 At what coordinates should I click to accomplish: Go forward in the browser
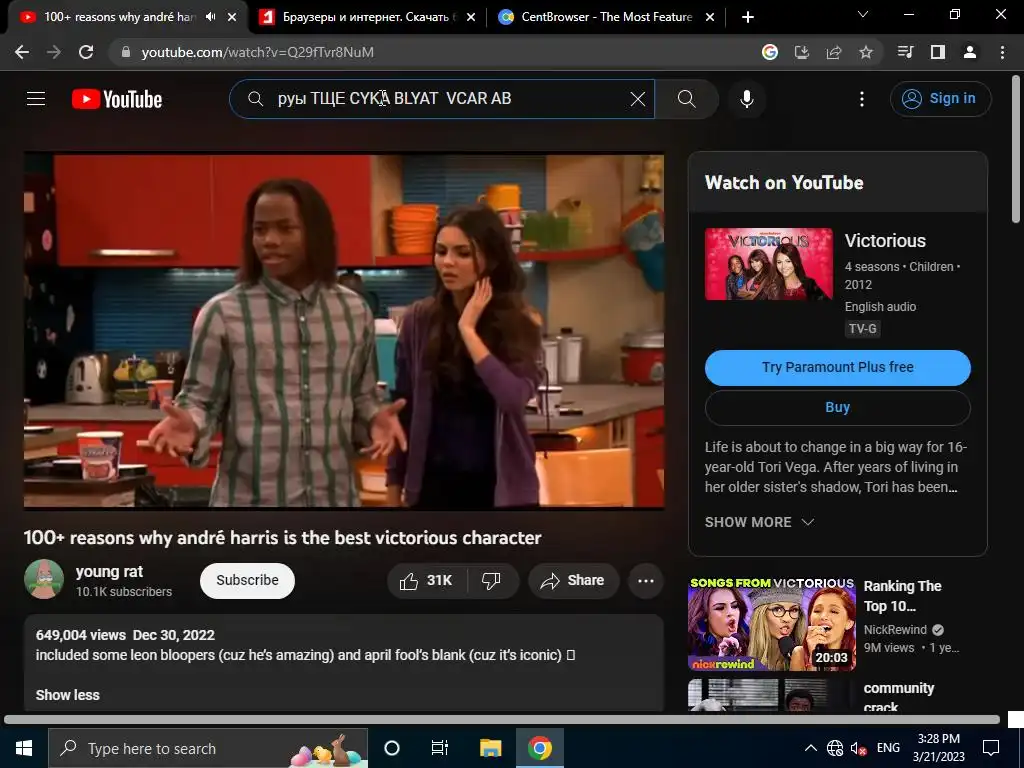click(54, 52)
